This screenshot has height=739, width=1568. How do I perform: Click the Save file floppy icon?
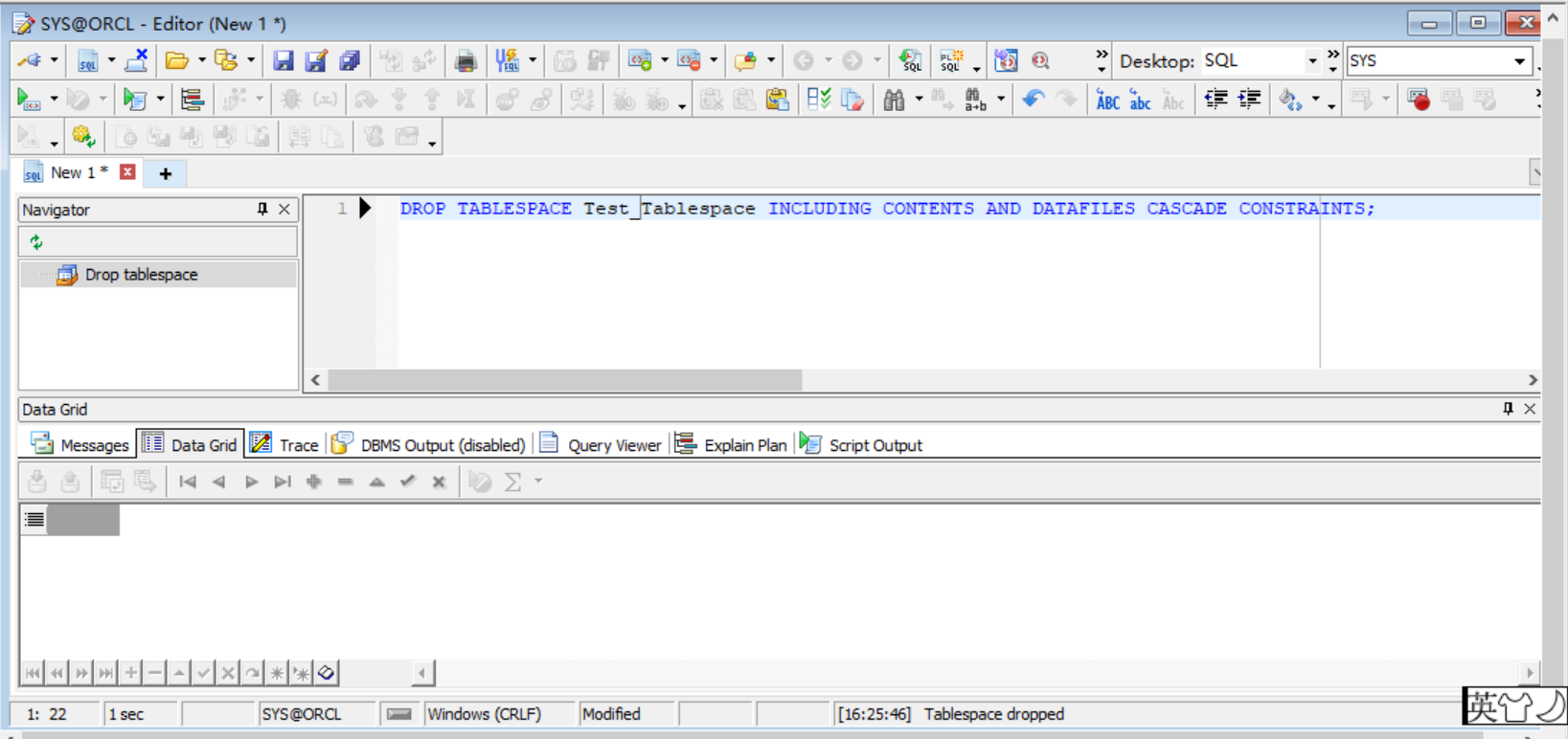(283, 60)
